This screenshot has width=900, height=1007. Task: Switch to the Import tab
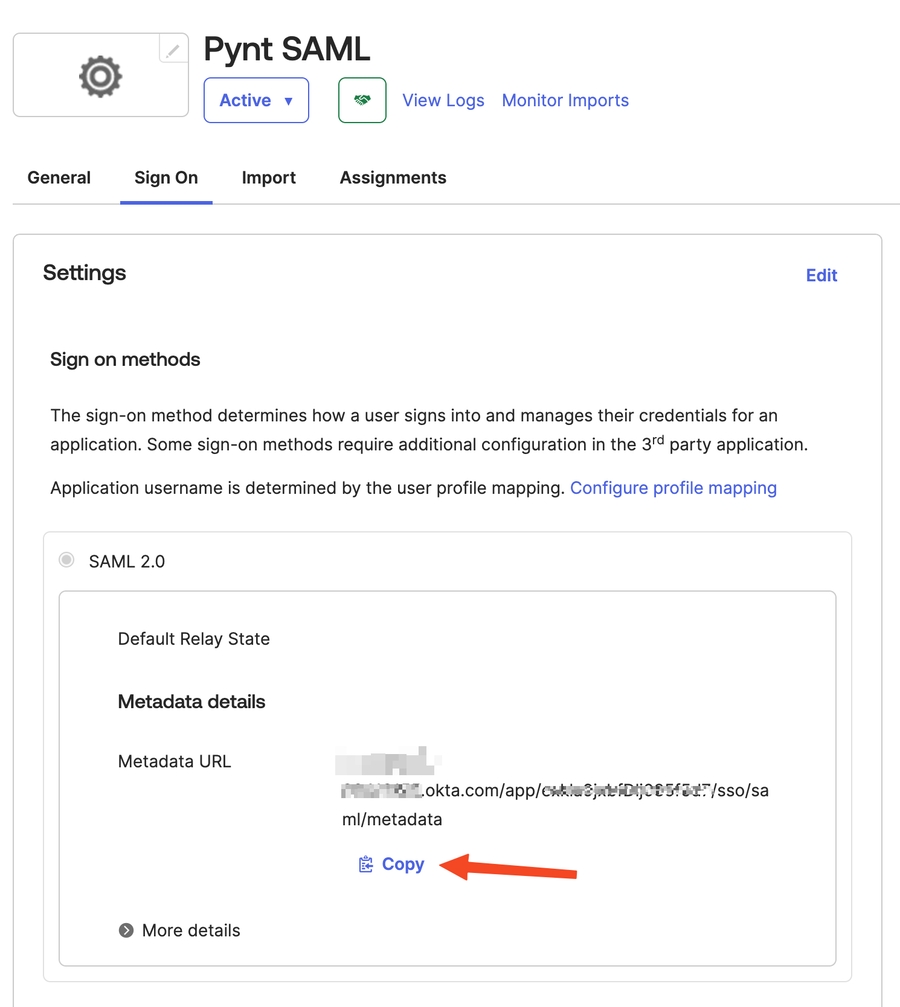click(269, 178)
